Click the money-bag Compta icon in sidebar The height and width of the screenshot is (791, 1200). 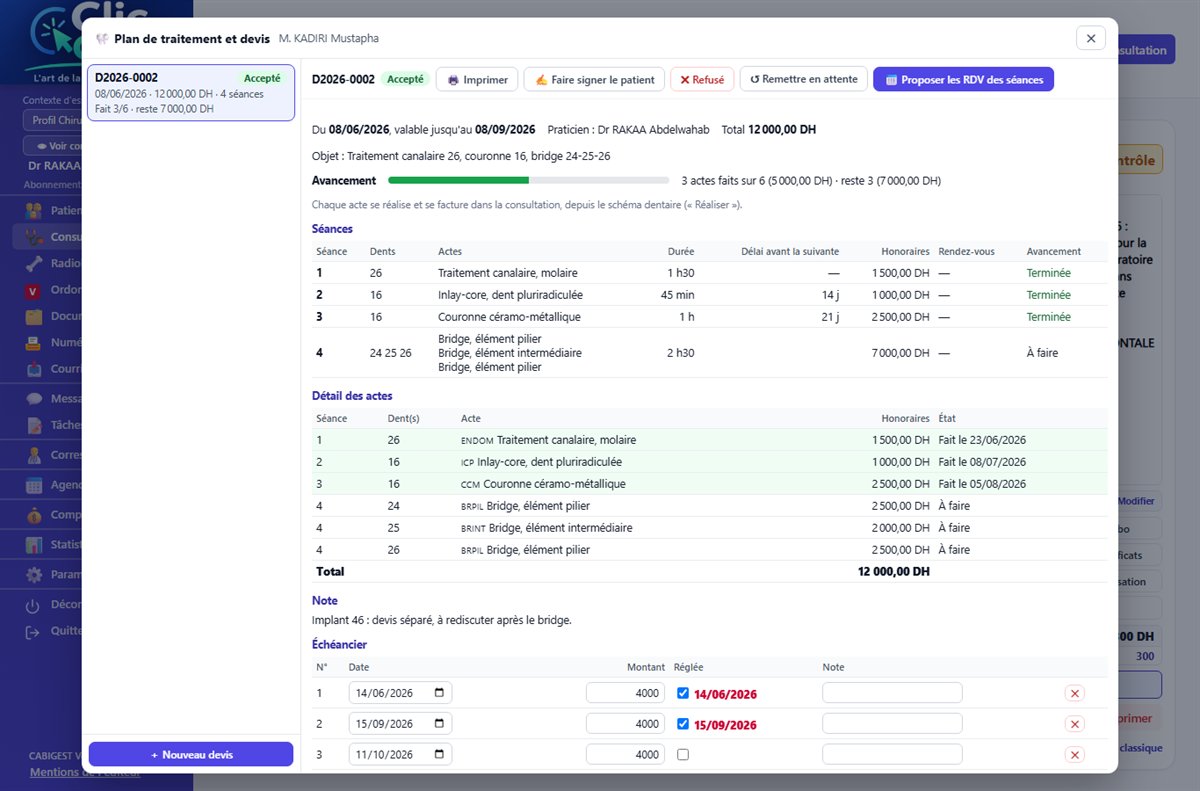pos(34,515)
